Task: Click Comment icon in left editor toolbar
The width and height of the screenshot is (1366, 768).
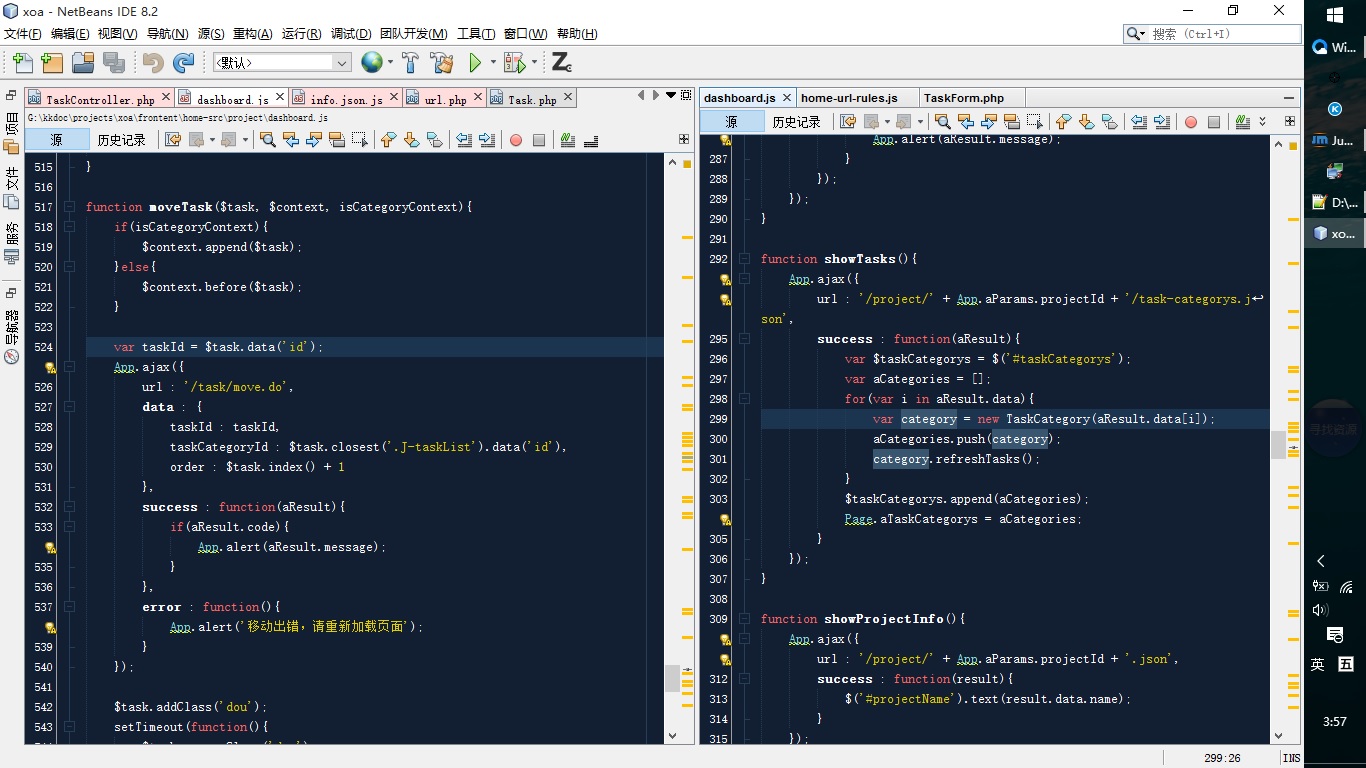Action: coord(568,140)
